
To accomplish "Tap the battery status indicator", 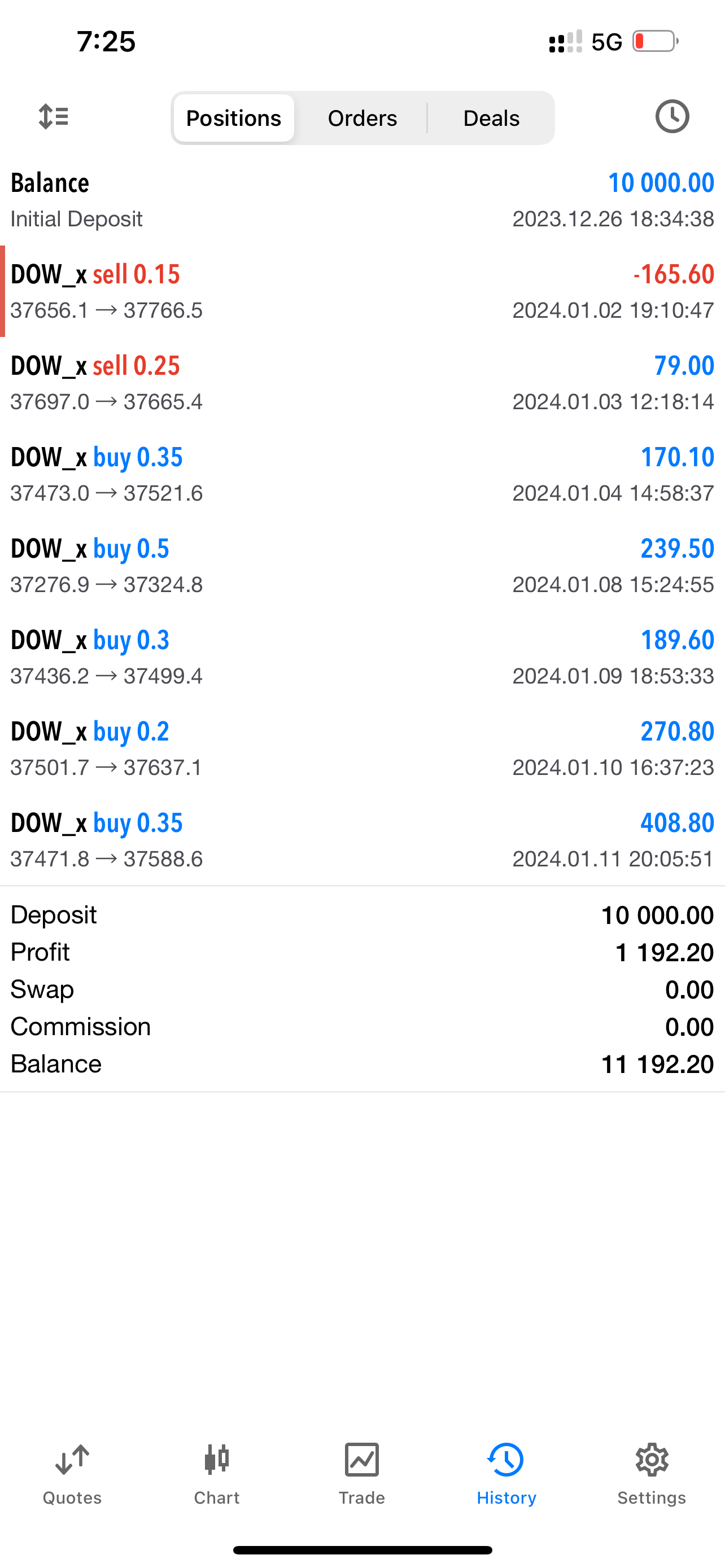I will click(655, 41).
